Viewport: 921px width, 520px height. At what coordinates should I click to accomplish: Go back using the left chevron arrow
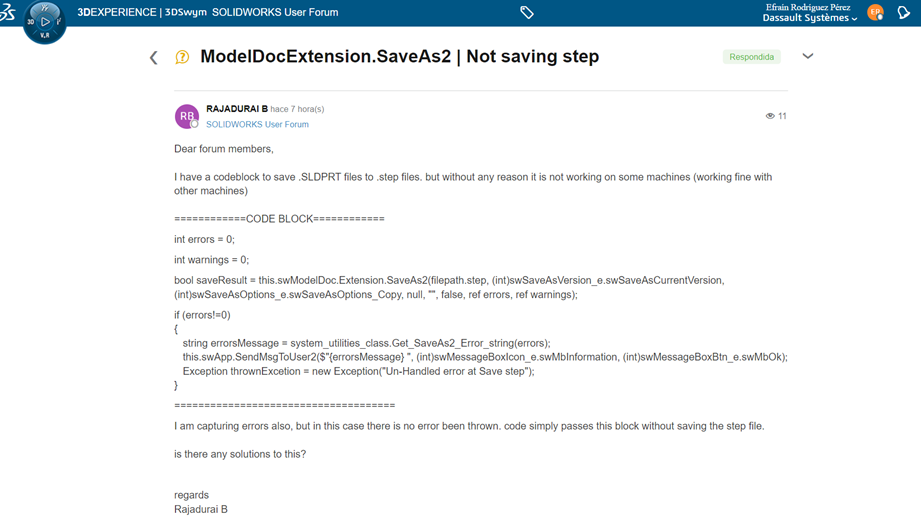point(154,58)
